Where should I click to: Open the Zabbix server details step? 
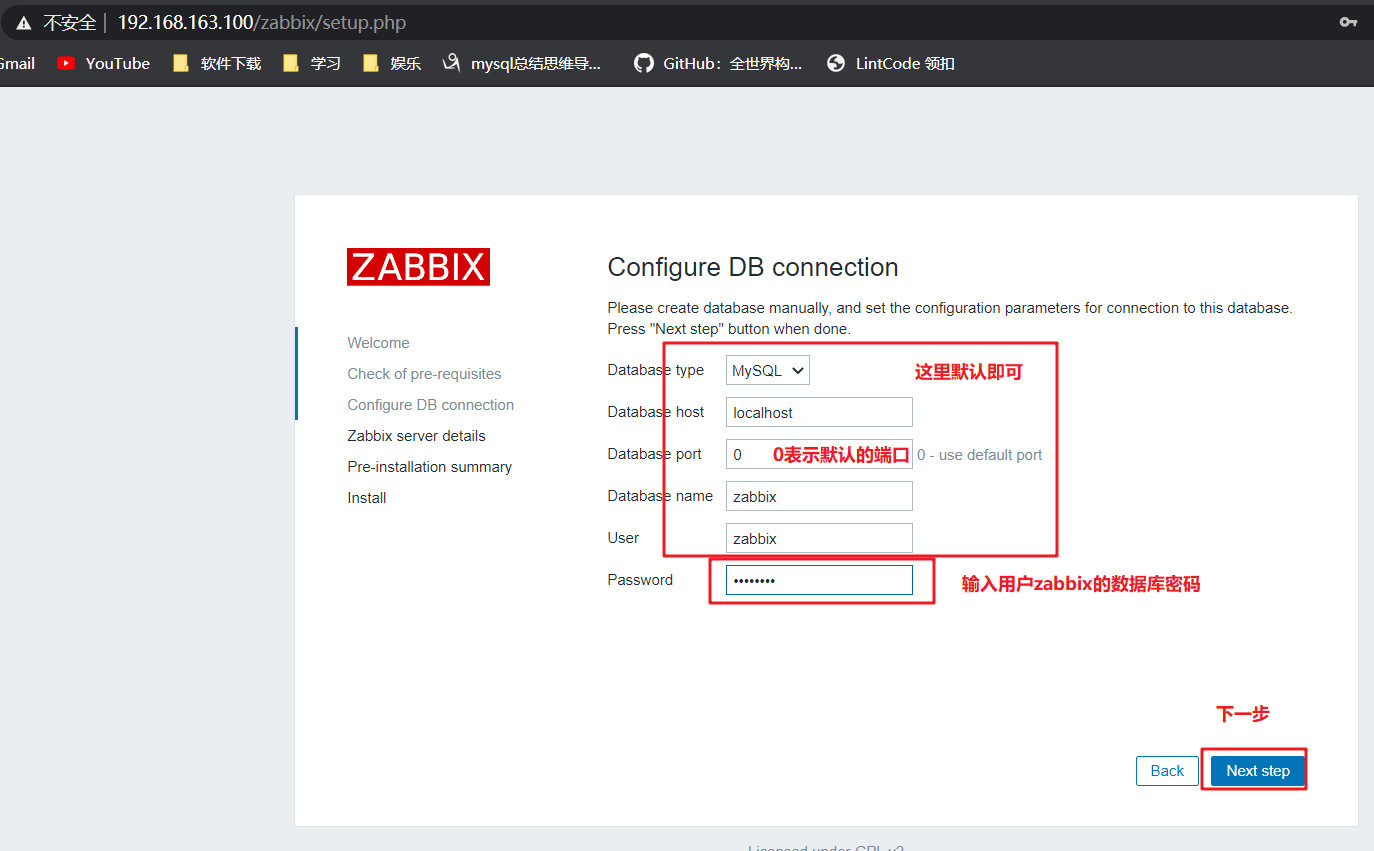tap(416, 435)
